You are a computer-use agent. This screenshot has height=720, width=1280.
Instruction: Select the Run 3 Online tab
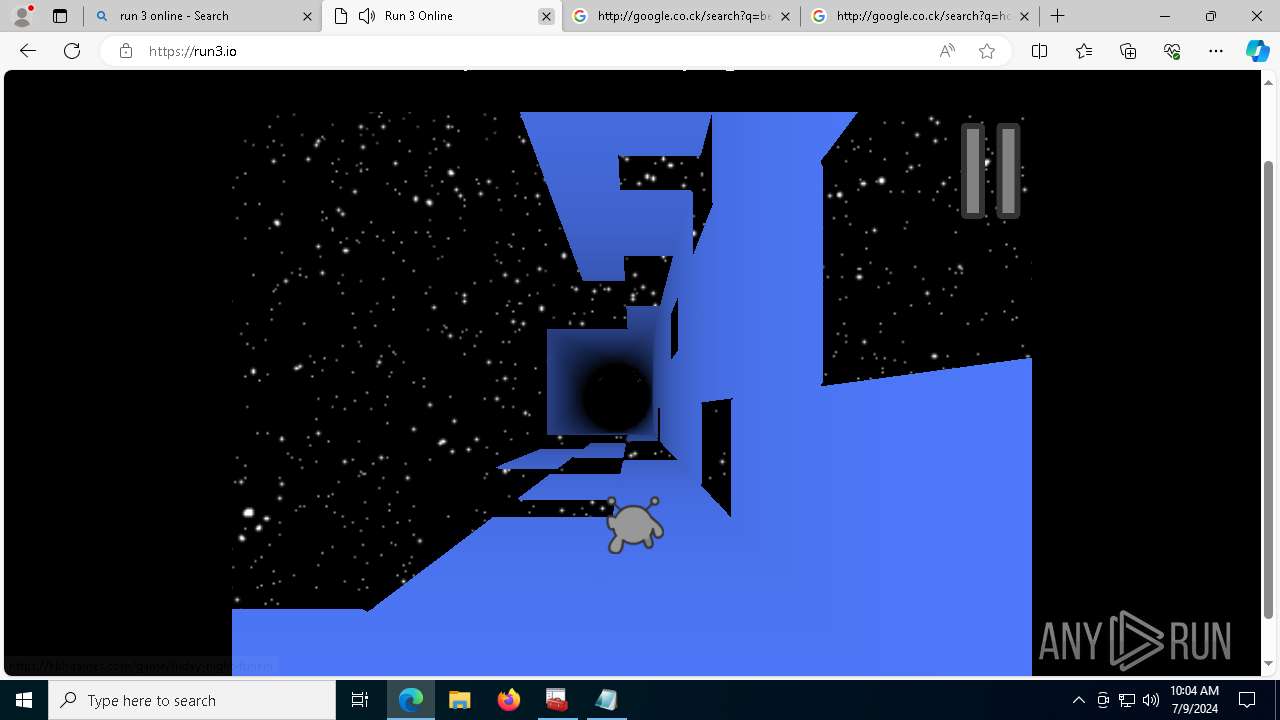click(441, 16)
